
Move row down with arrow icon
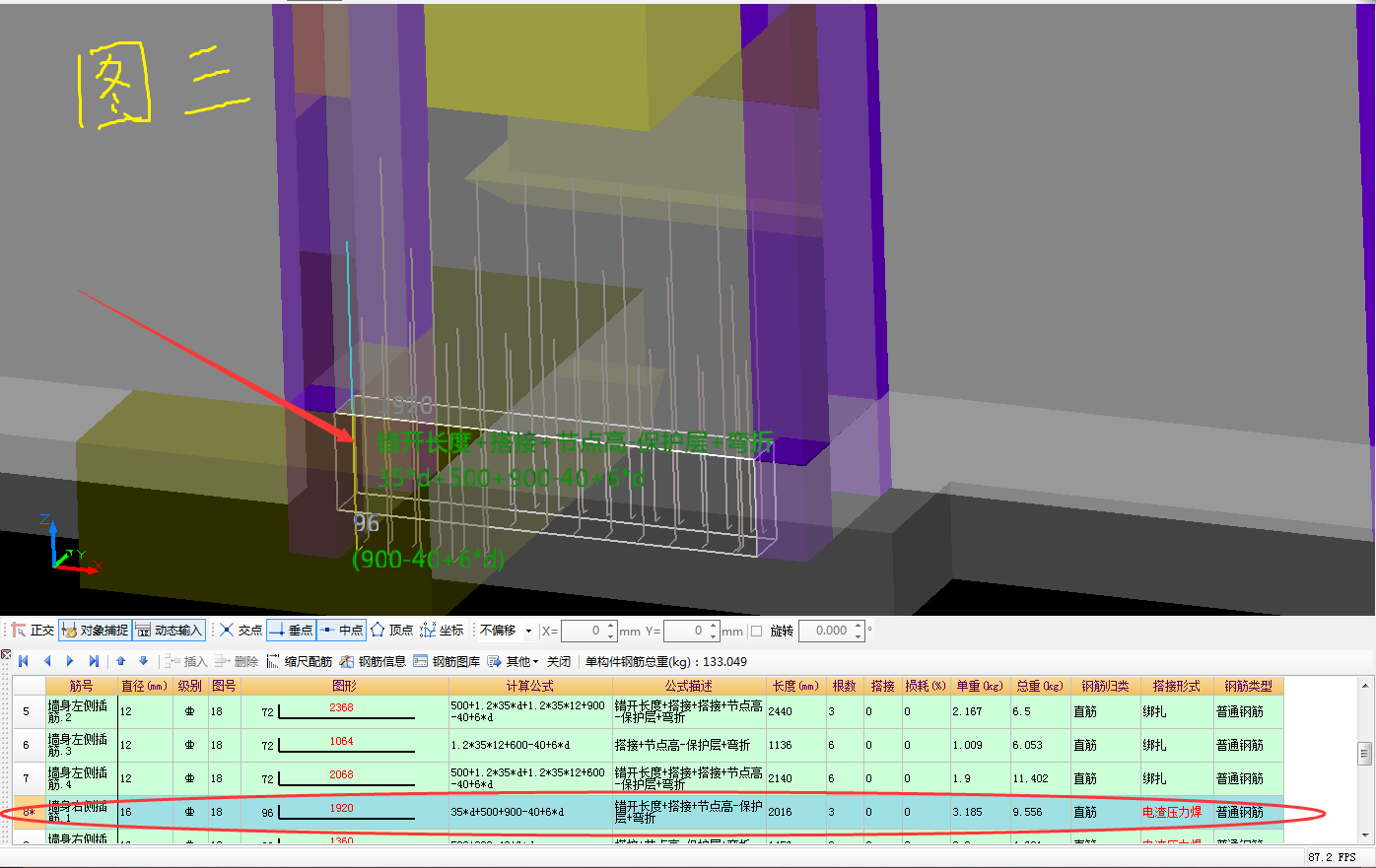point(143,661)
